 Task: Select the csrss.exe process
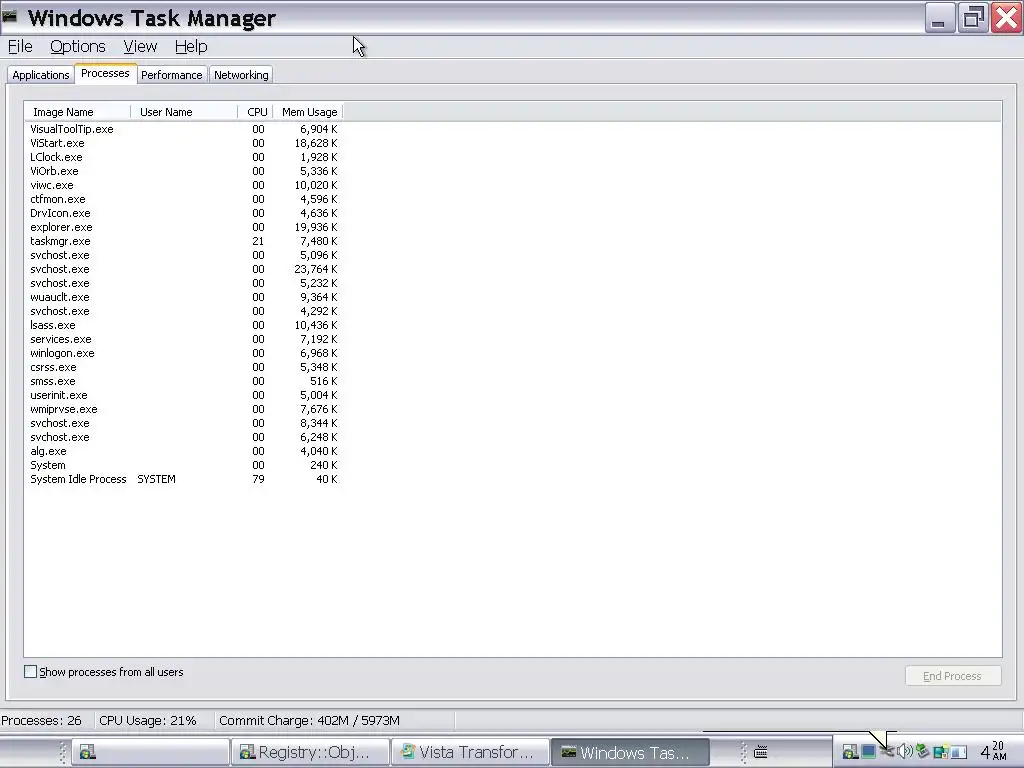click(x=184, y=367)
